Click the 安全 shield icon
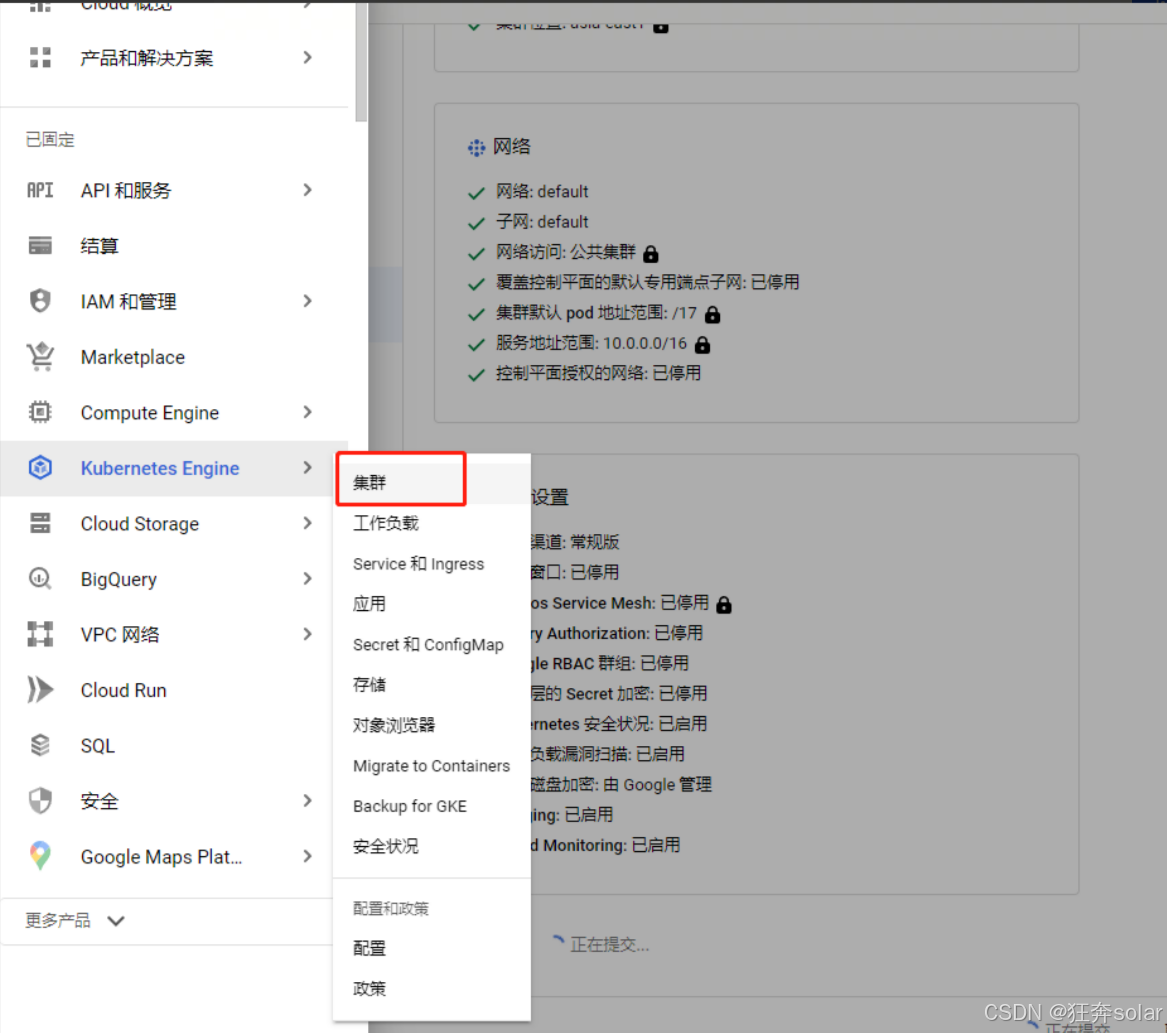The image size is (1167, 1033). click(x=40, y=801)
